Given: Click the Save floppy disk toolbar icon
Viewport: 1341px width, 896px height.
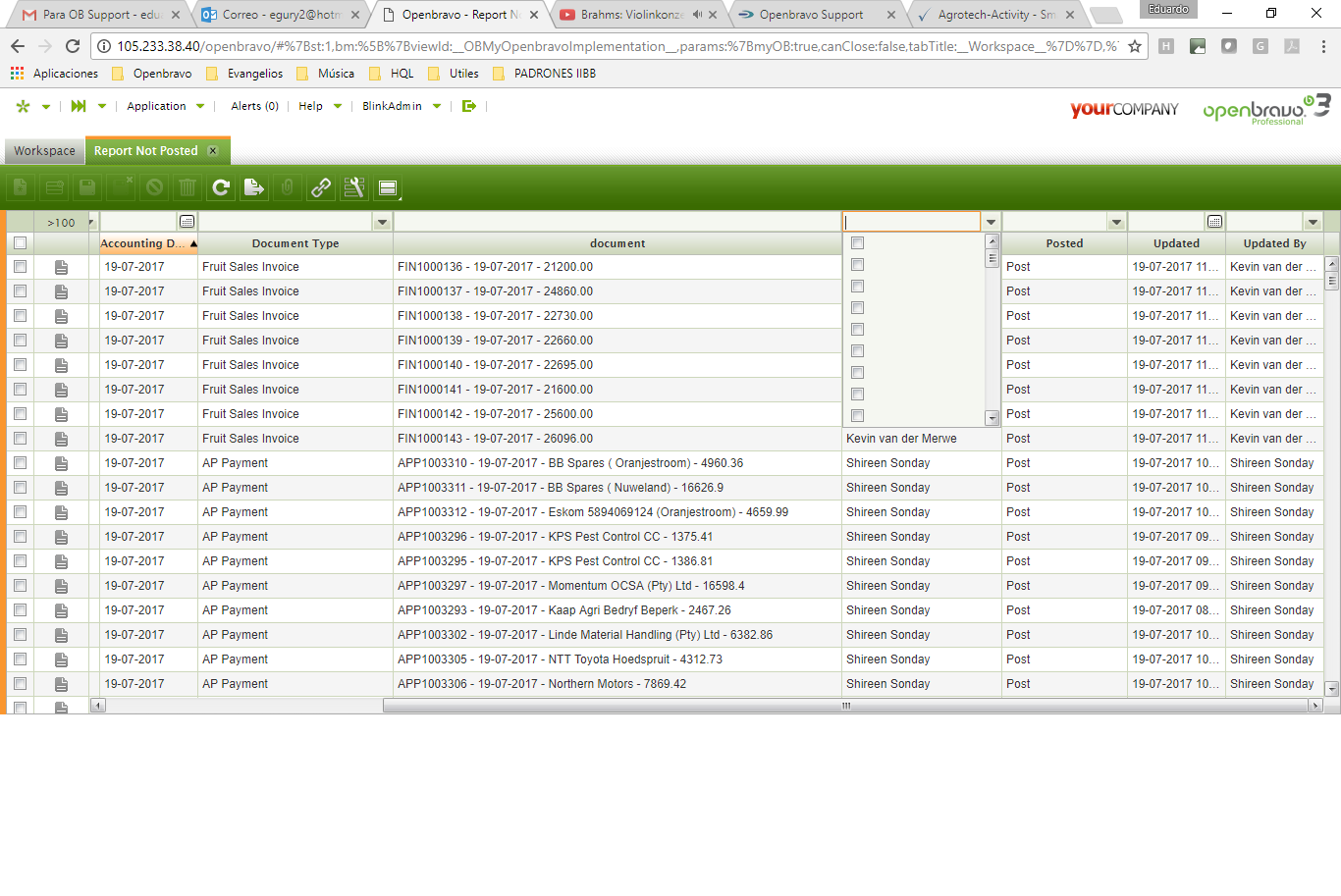Looking at the screenshot, I should coord(87,187).
